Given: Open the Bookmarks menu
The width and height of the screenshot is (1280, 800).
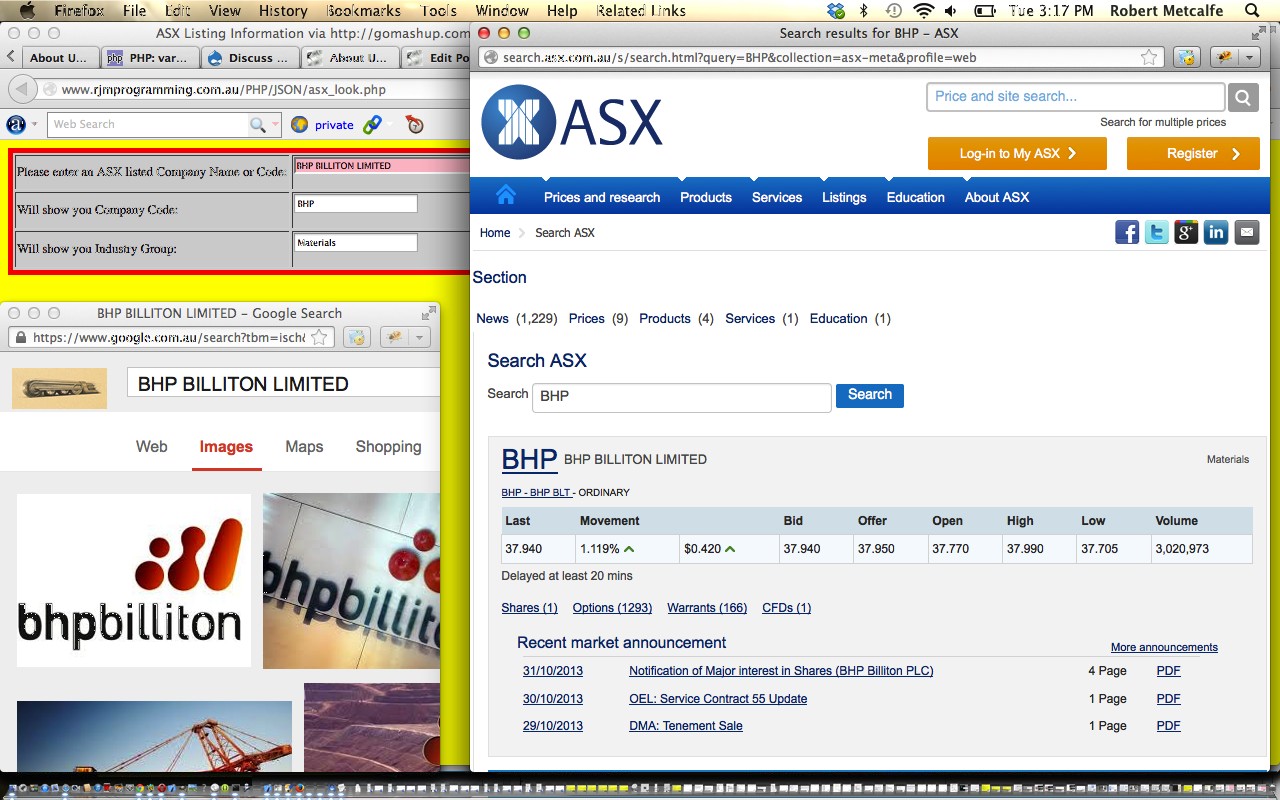Looking at the screenshot, I should click(364, 11).
